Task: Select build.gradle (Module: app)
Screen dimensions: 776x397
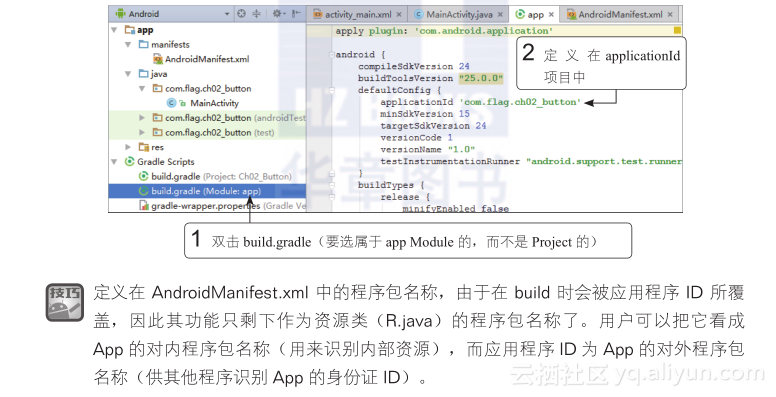Action: 206,191
